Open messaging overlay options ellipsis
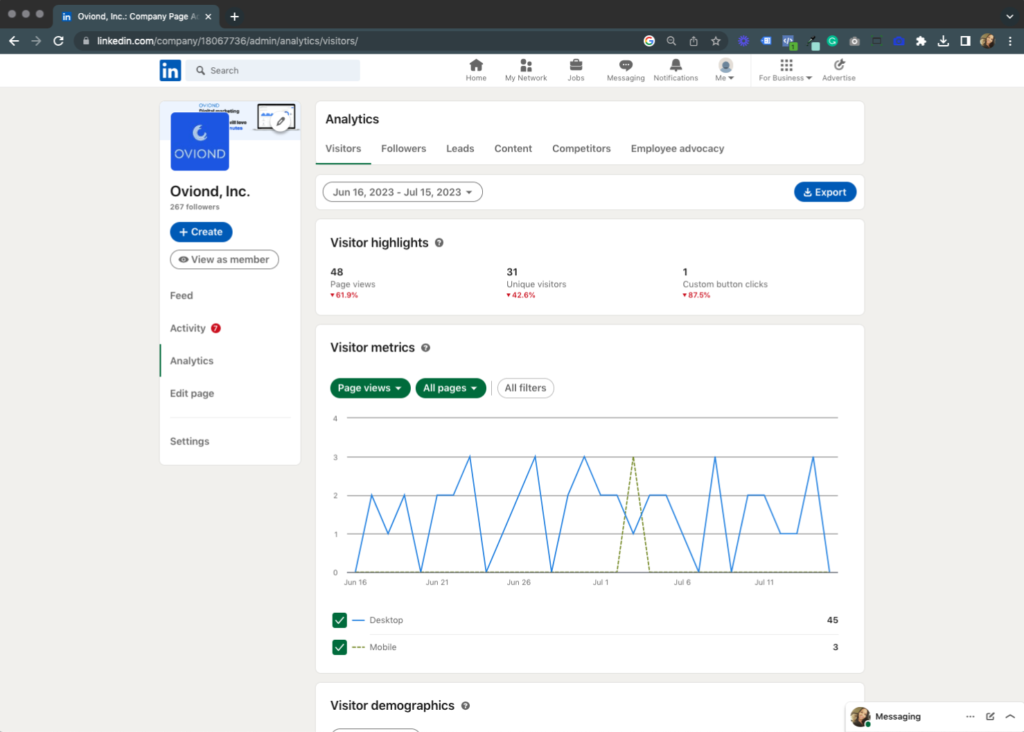The image size is (1024, 732). tap(970, 716)
